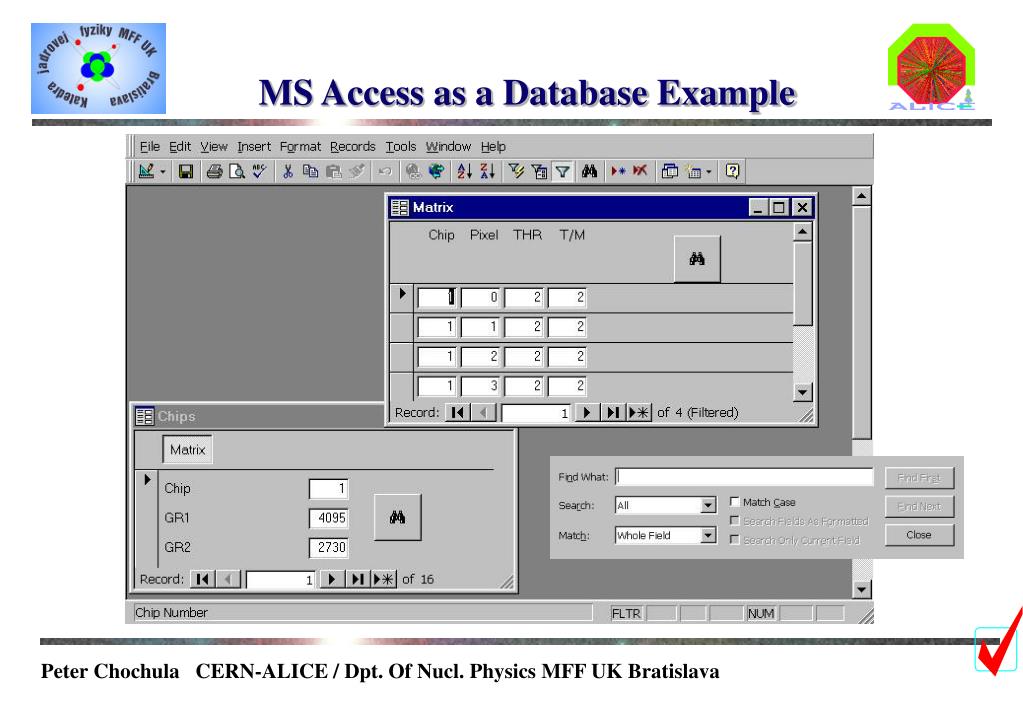This screenshot has height=708, width=1023.
Task: Click the Office Assistant help icon
Action: (x=733, y=172)
